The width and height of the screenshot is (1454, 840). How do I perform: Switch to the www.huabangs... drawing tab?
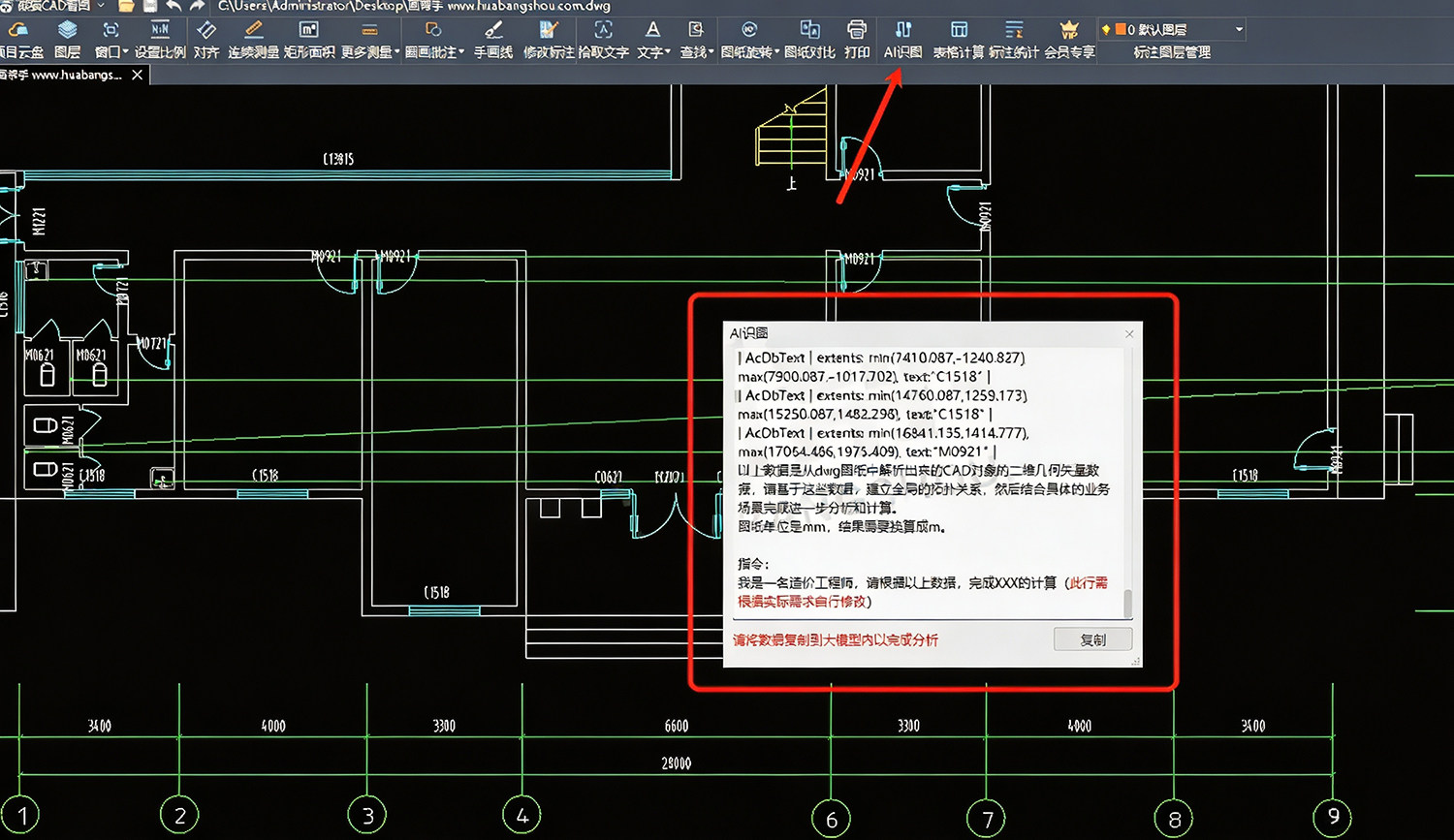pyautogui.click(x=61, y=75)
